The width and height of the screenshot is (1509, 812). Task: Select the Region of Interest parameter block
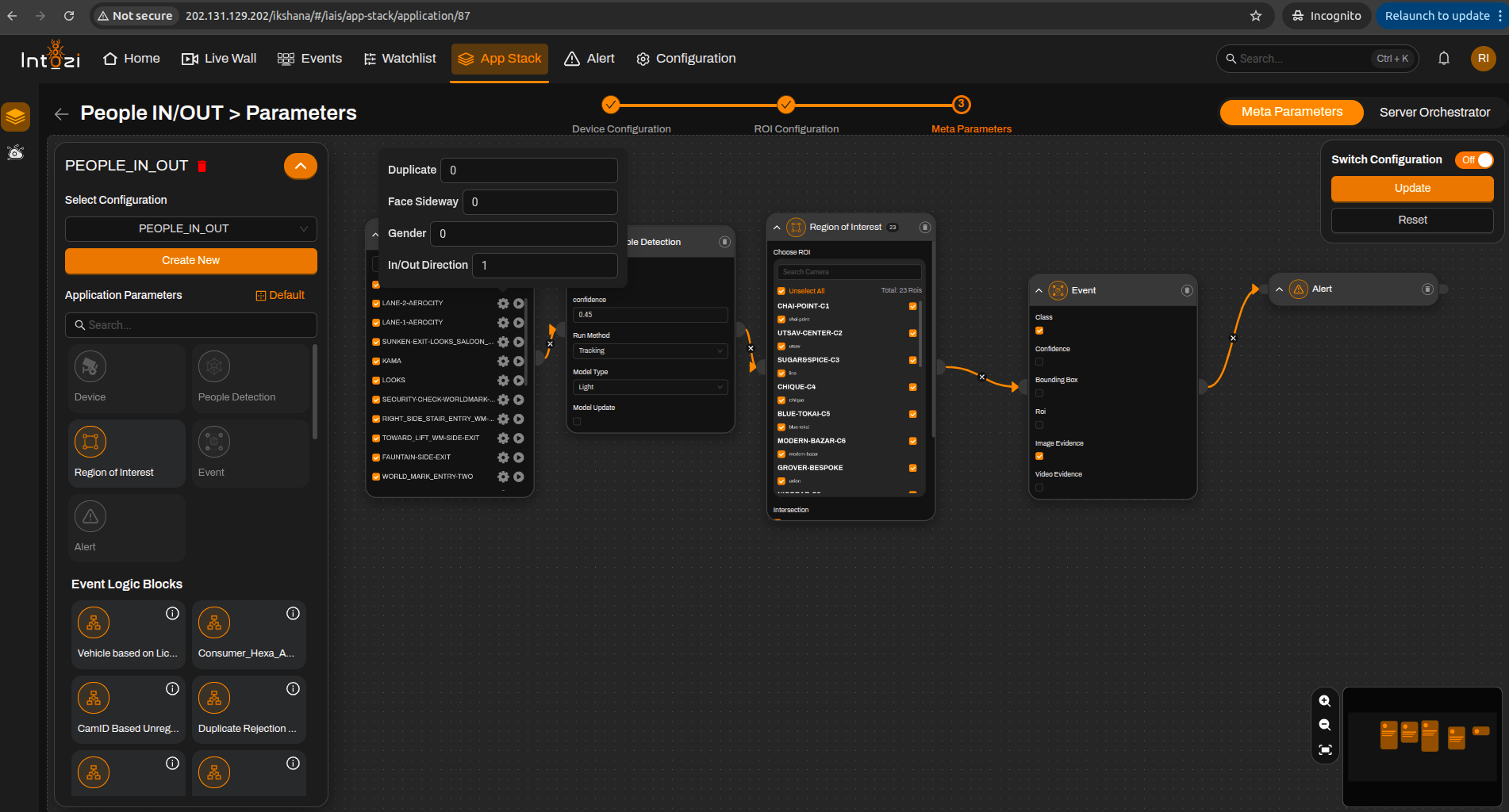click(127, 453)
